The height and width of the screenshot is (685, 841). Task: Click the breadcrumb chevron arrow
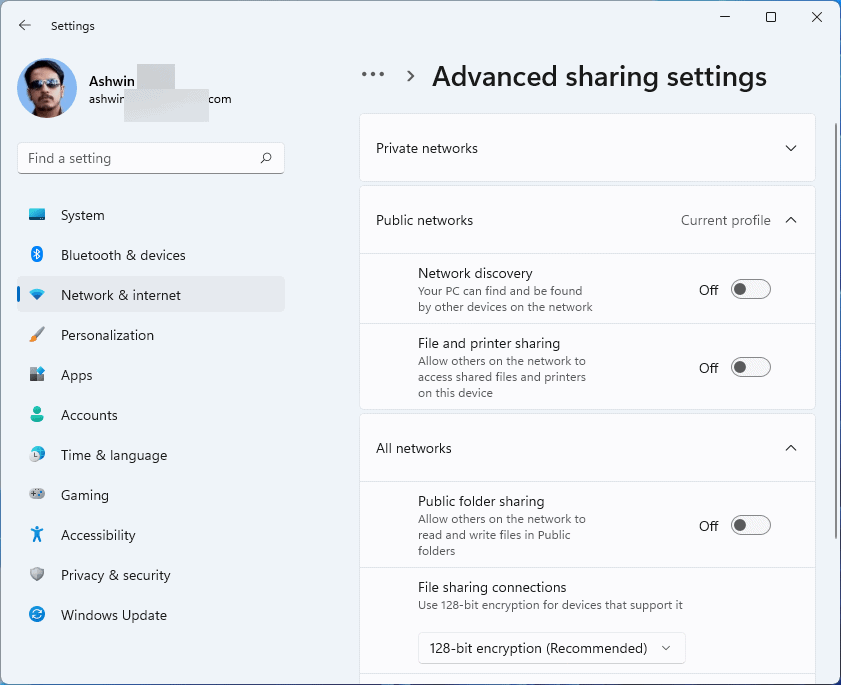[x=410, y=76]
